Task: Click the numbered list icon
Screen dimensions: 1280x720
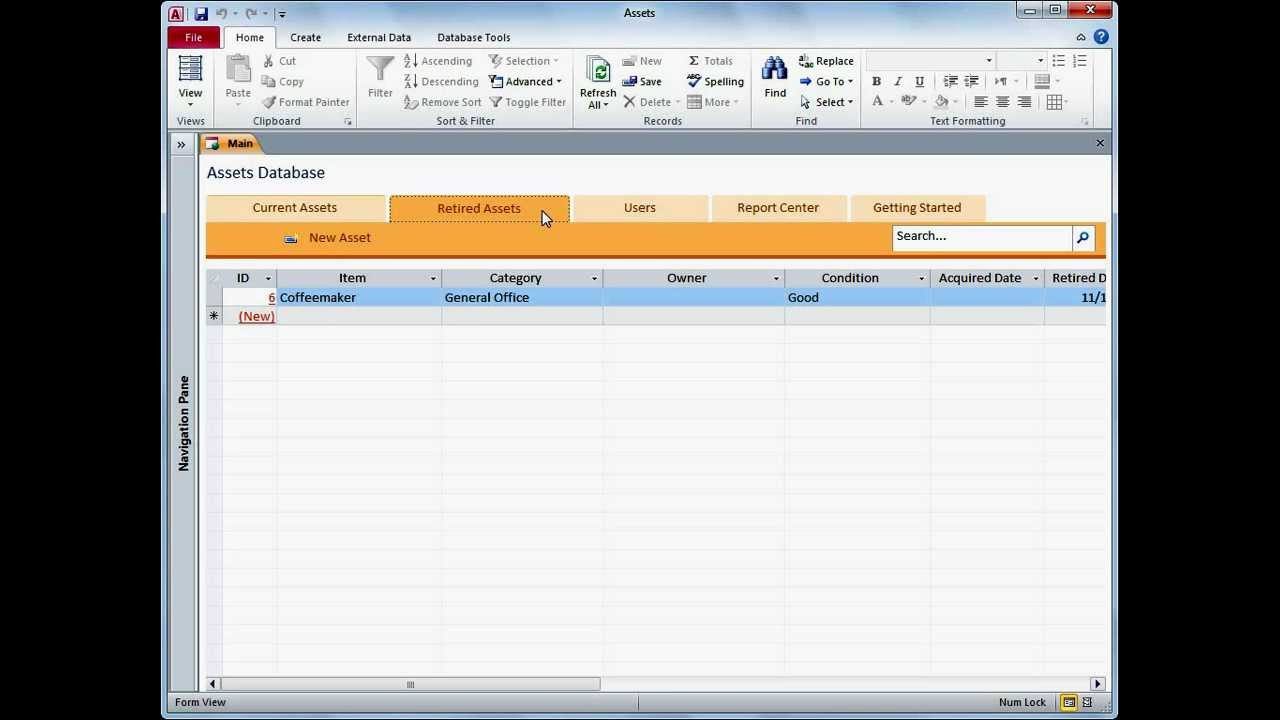Action: (x=1080, y=61)
